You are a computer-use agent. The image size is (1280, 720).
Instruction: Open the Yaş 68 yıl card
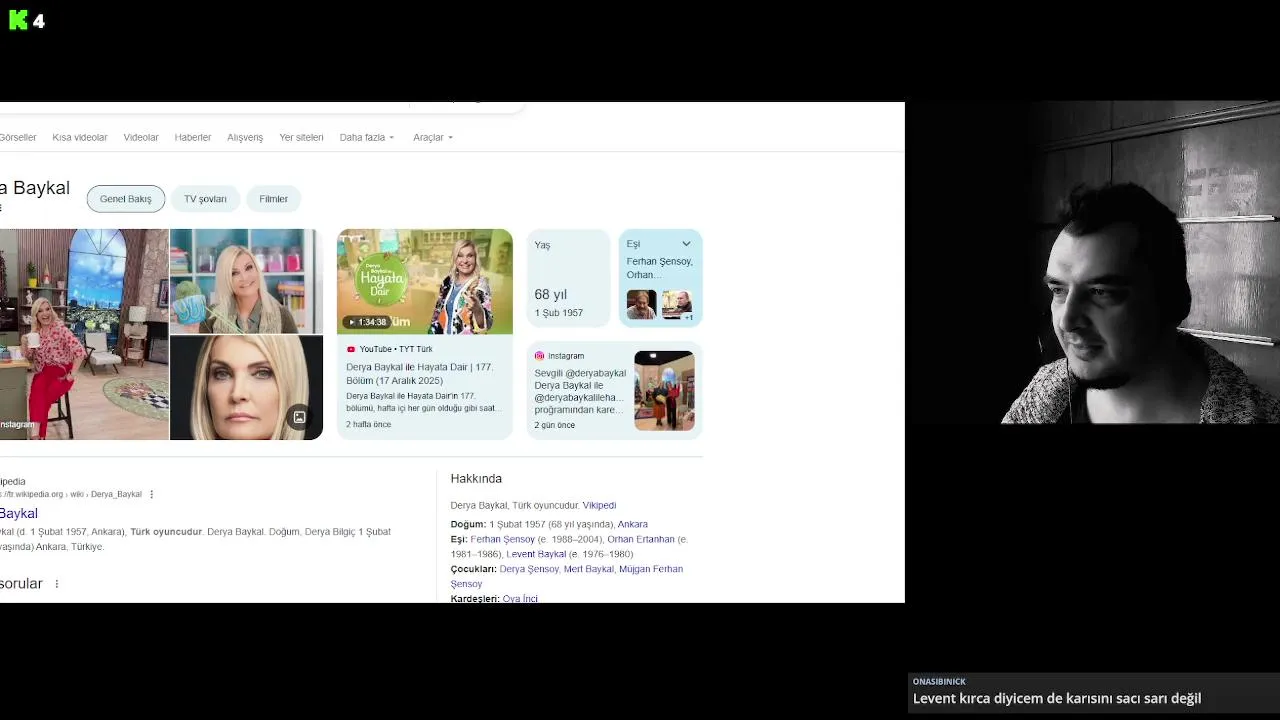tap(568, 278)
